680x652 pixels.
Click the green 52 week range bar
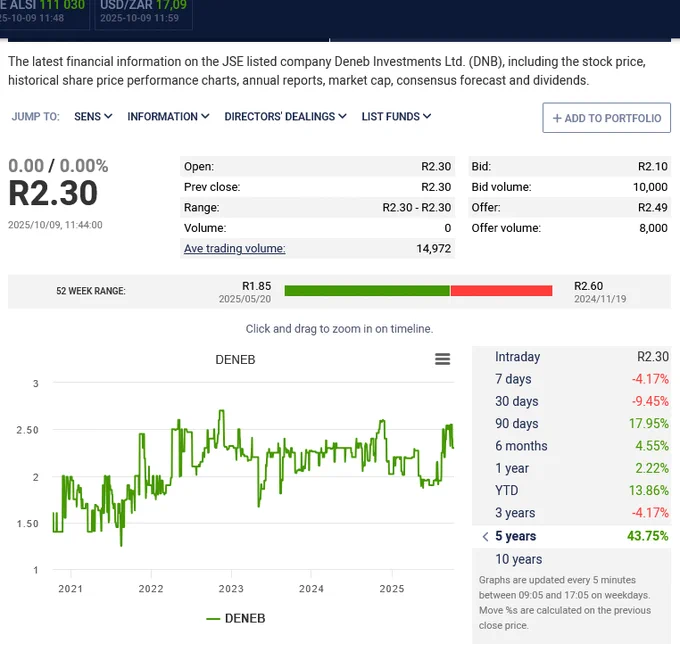(x=367, y=291)
